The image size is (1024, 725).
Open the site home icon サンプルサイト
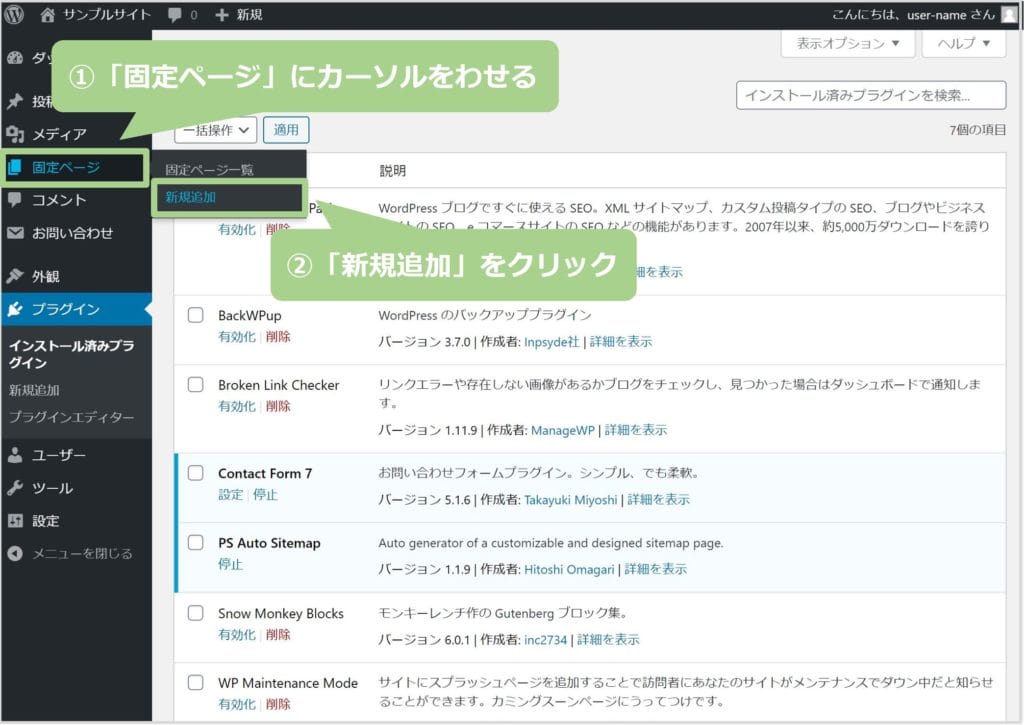47,14
